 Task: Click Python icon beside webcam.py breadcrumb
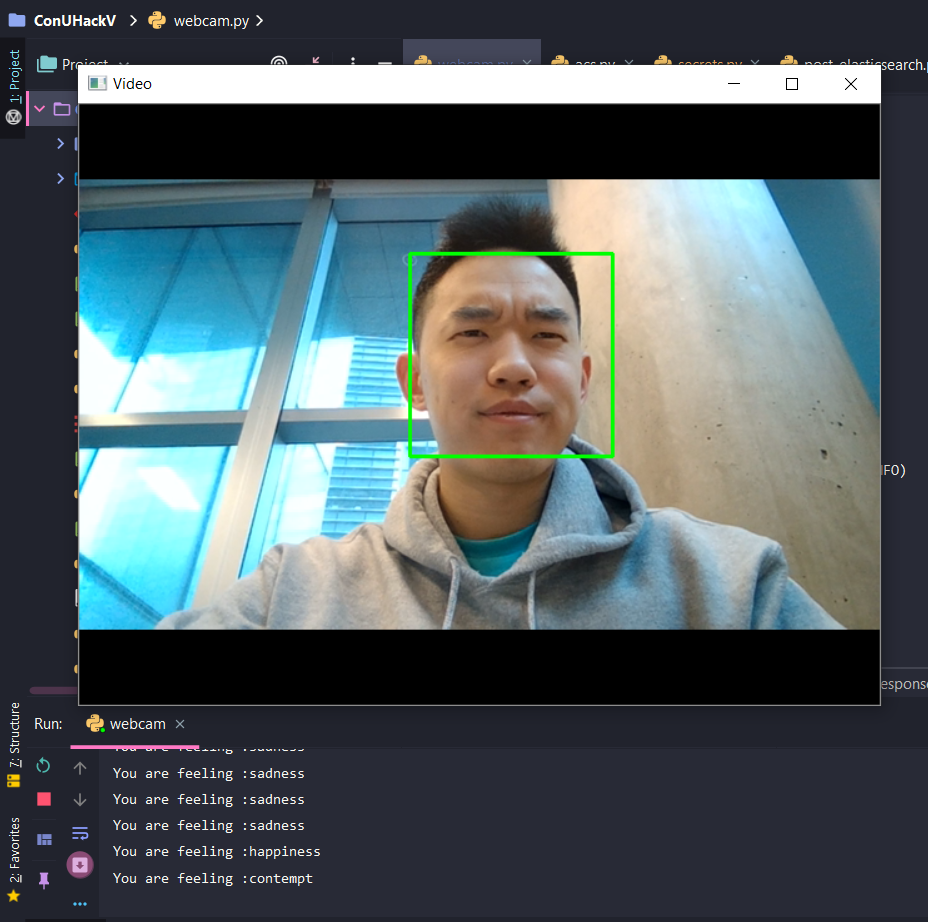coord(157,20)
